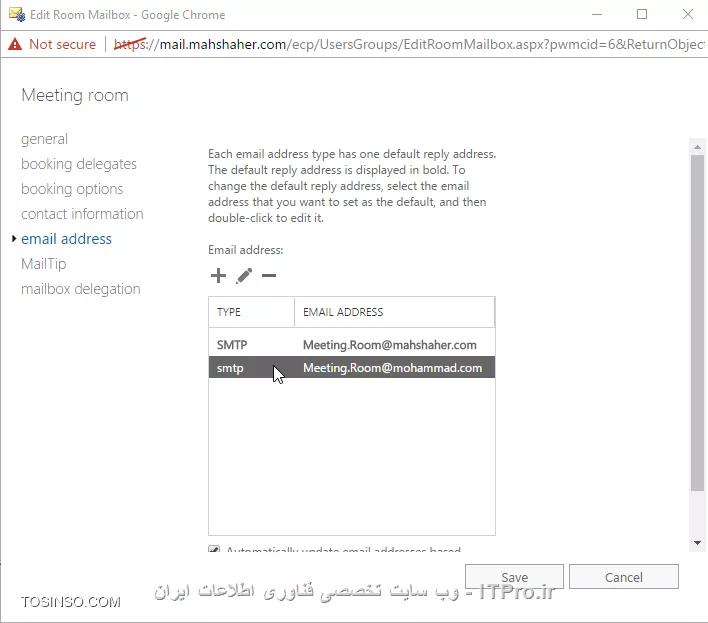
Task: Select the Meeting.Room@mohammad.com row
Action: pyautogui.click(x=352, y=367)
